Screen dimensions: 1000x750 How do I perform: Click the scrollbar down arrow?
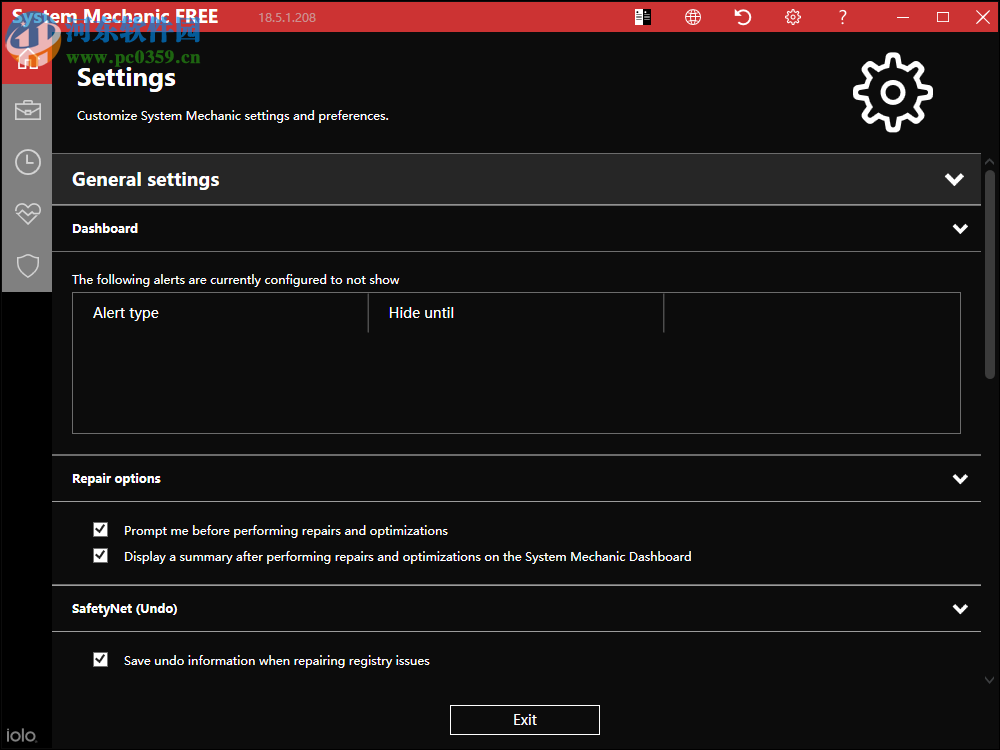click(990, 680)
